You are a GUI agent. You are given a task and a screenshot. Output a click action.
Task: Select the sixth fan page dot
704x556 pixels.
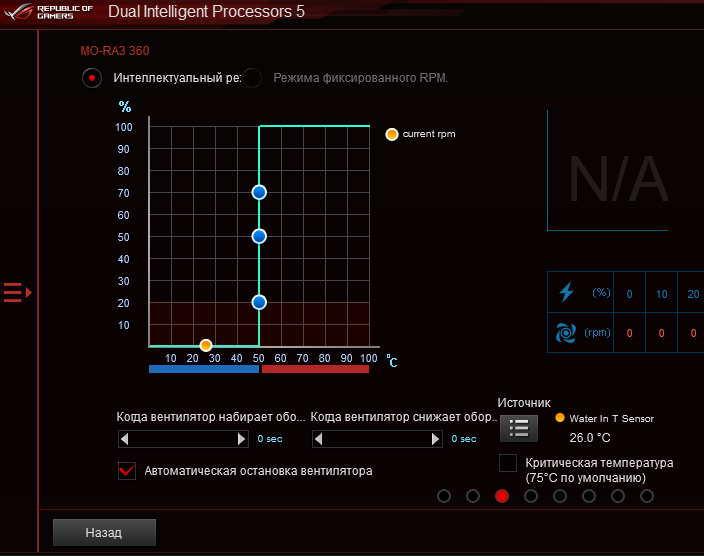tap(589, 496)
